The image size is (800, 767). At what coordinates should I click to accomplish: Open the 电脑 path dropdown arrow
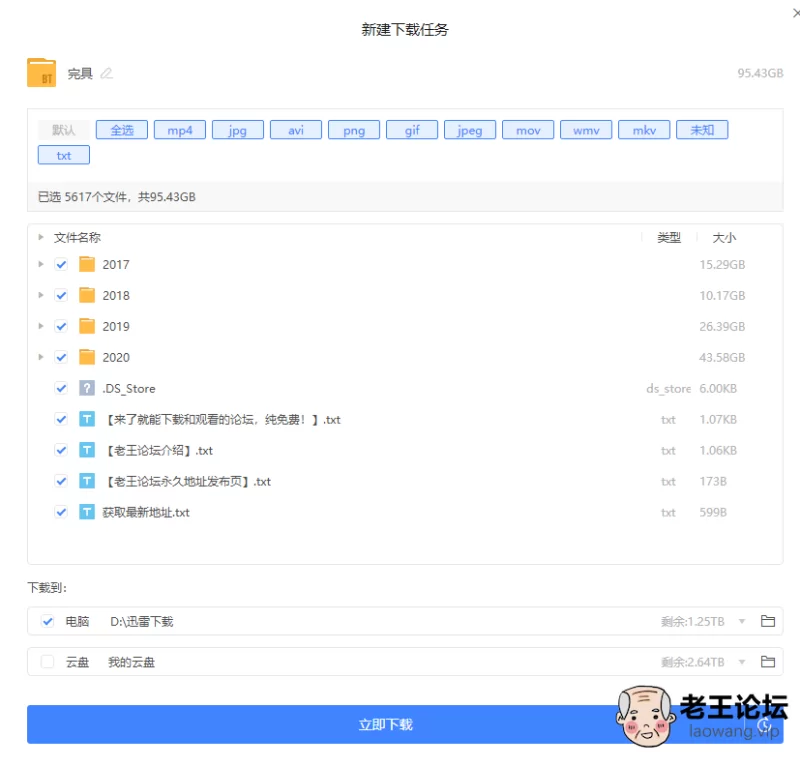coord(742,622)
